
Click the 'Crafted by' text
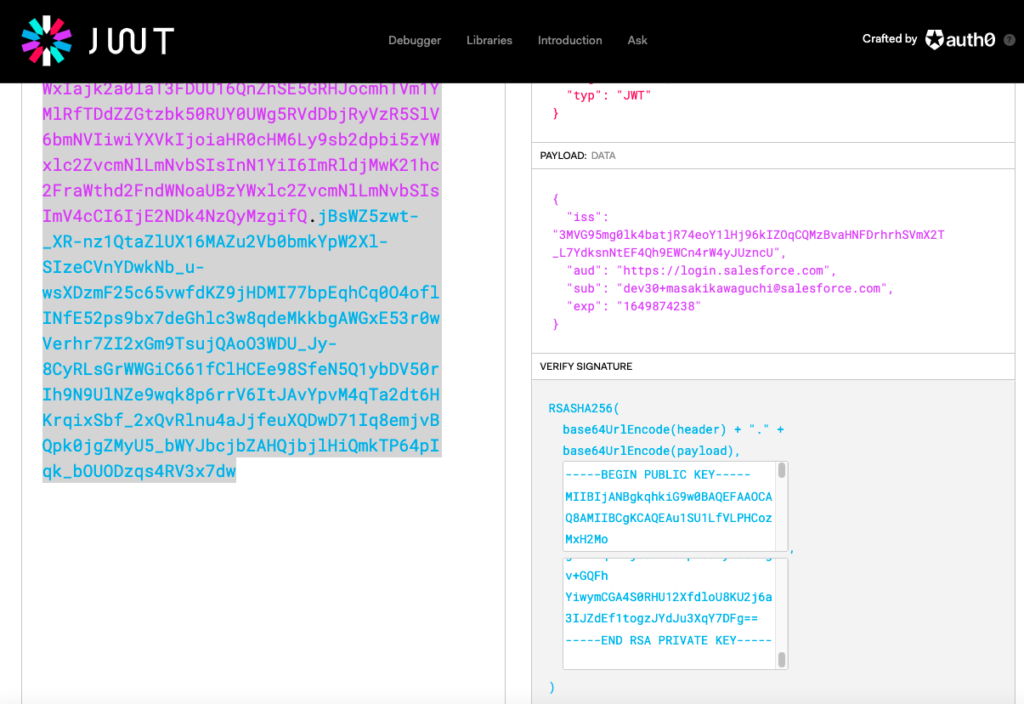(x=889, y=39)
